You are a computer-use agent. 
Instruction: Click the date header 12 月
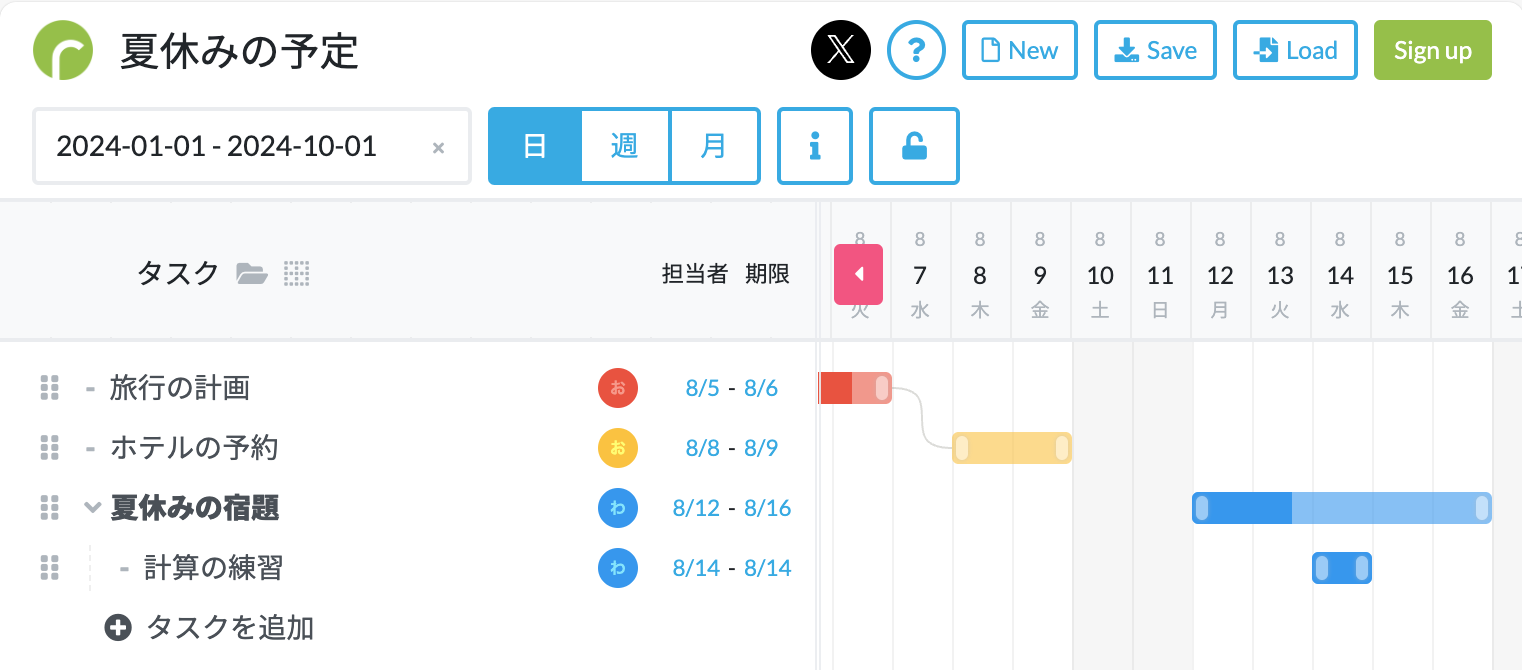(x=1220, y=275)
